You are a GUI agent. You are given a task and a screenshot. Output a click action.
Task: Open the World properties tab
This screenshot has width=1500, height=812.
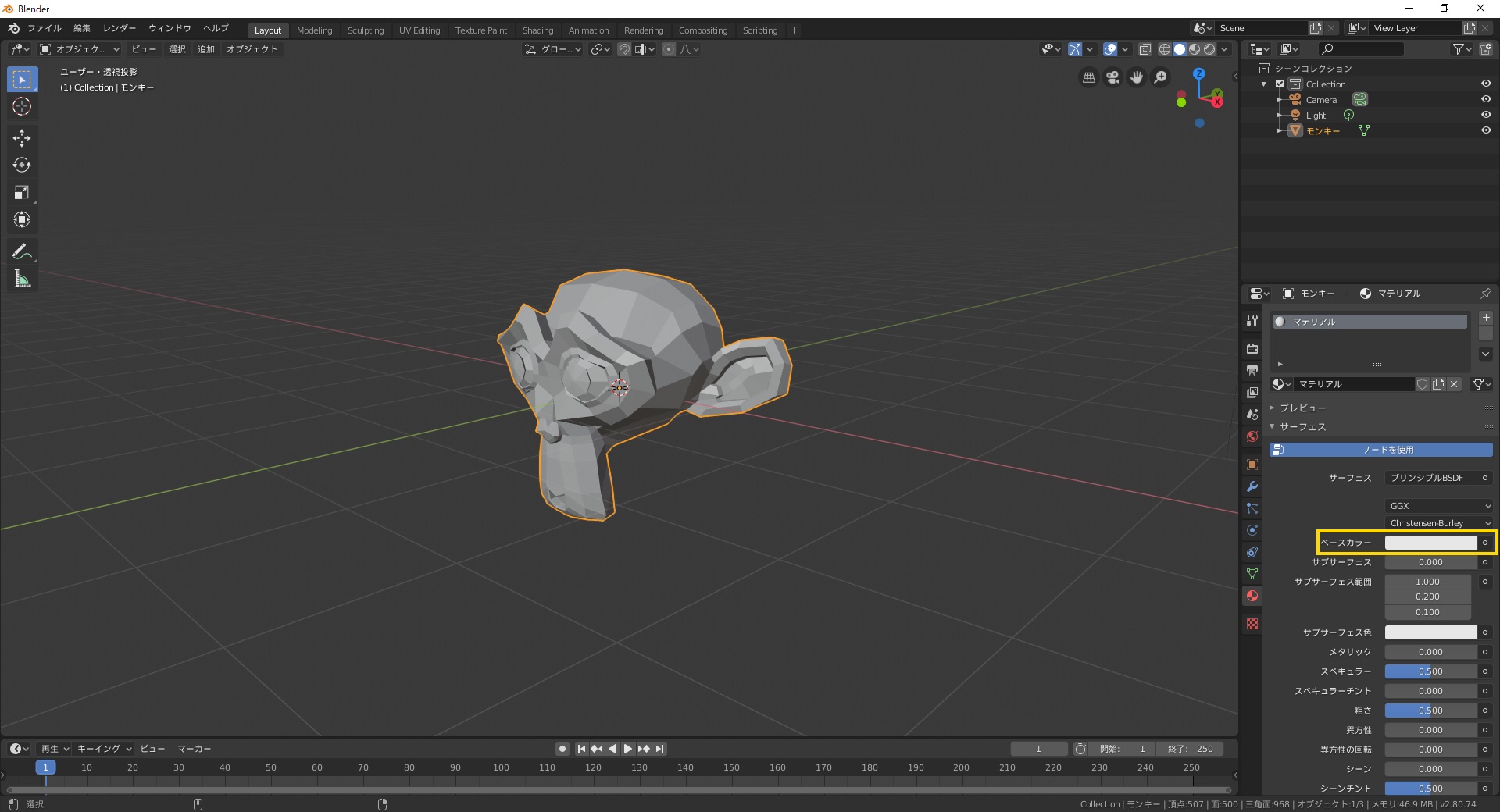[1252, 436]
